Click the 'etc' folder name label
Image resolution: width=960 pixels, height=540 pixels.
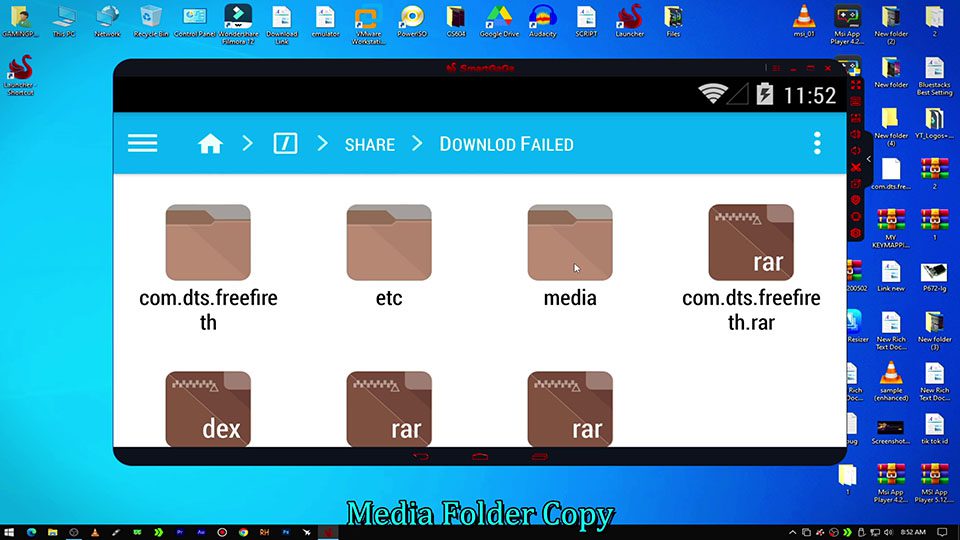click(x=389, y=298)
